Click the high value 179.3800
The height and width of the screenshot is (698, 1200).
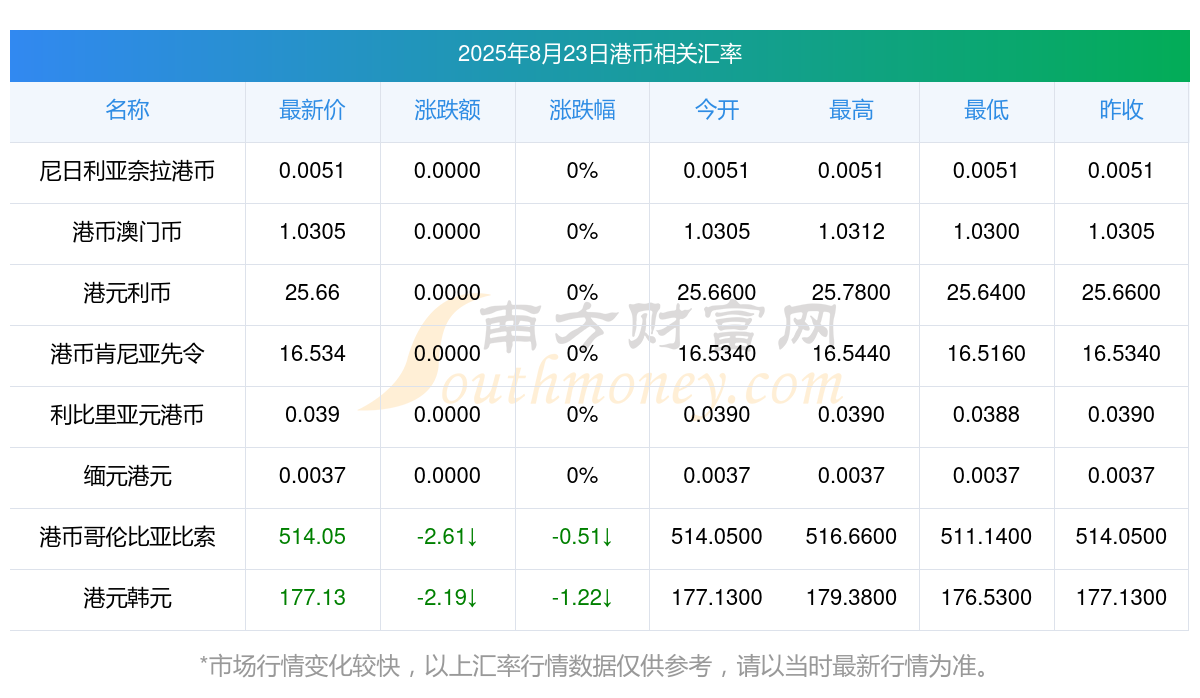coord(851,598)
